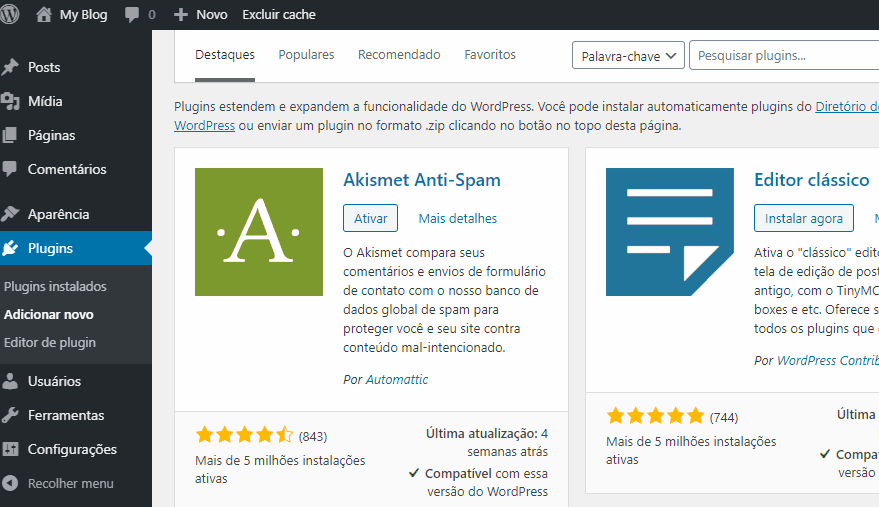Switch to the Populares tab

click(306, 54)
